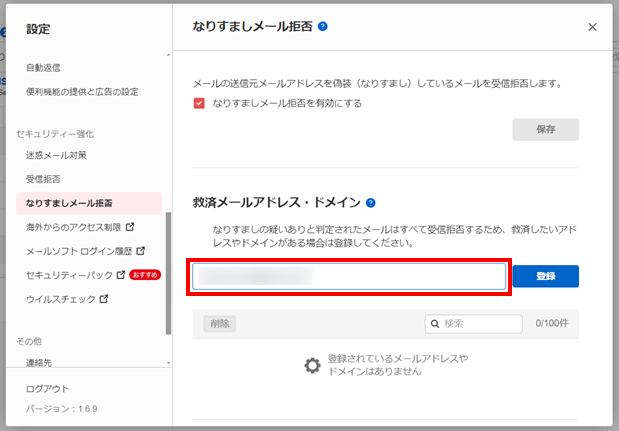This screenshot has height=431, width=619.
Task: Click the gear icon in empty list
Action: [313, 366]
